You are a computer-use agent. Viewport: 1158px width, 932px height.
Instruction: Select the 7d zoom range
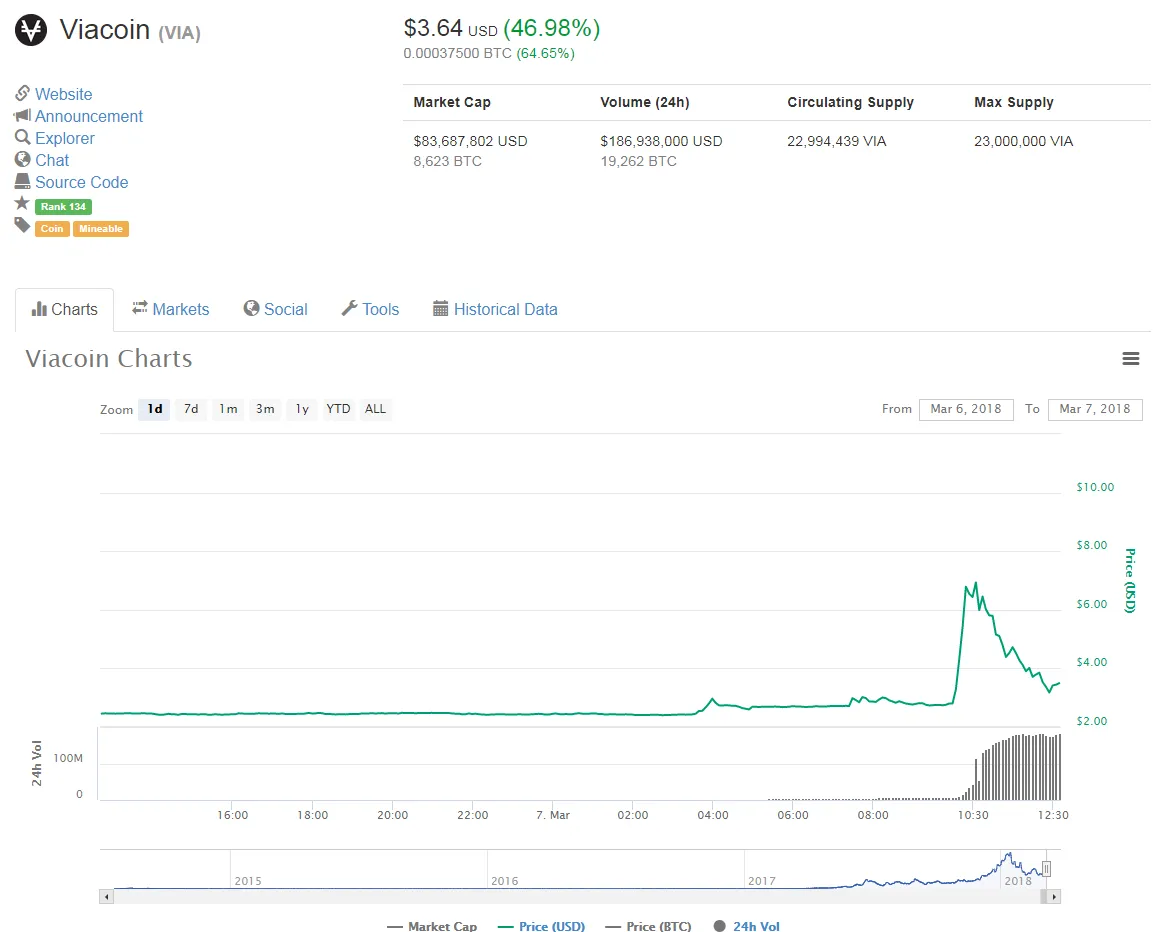pos(191,409)
